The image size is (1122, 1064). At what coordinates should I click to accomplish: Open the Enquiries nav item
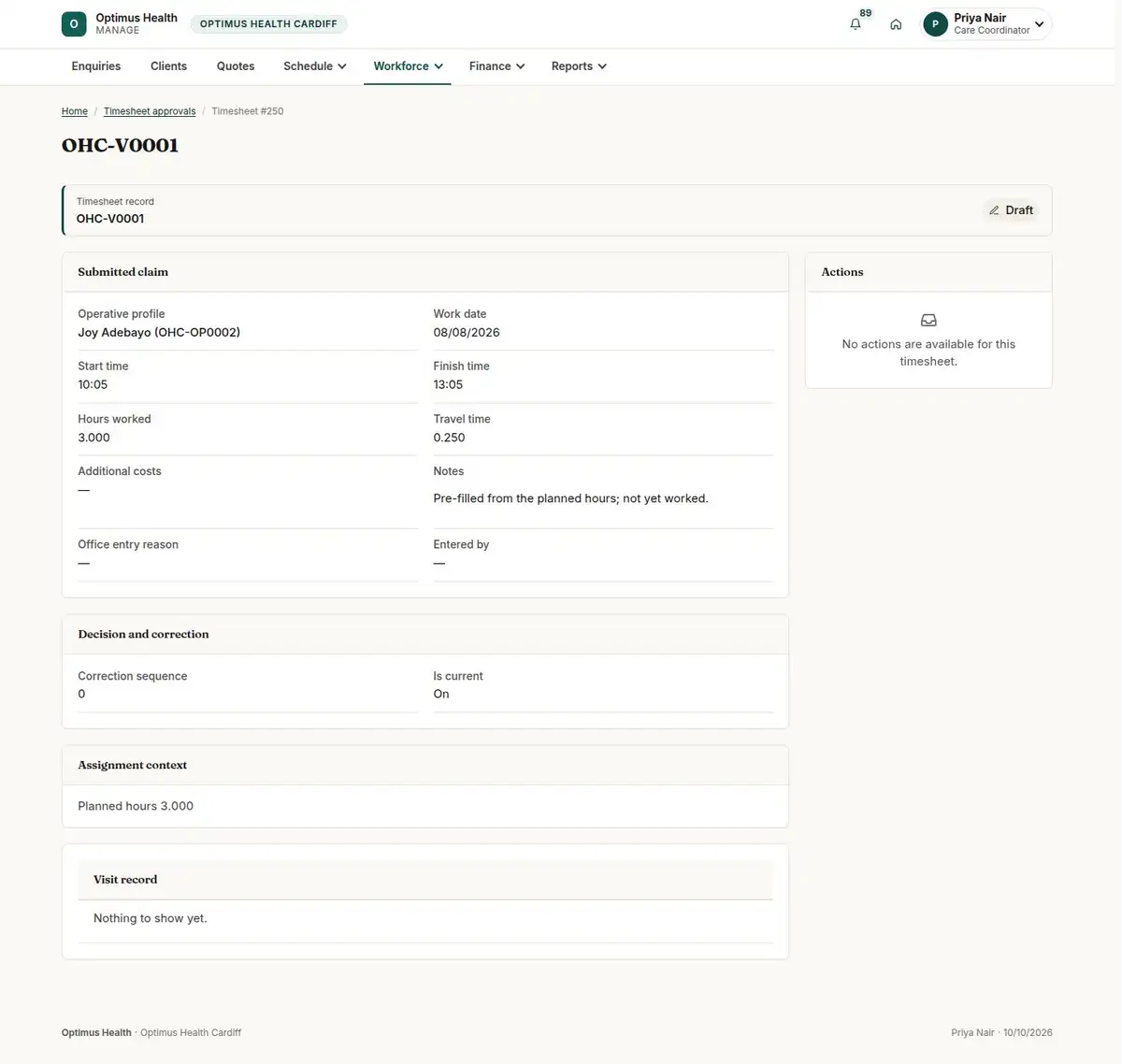tap(96, 66)
